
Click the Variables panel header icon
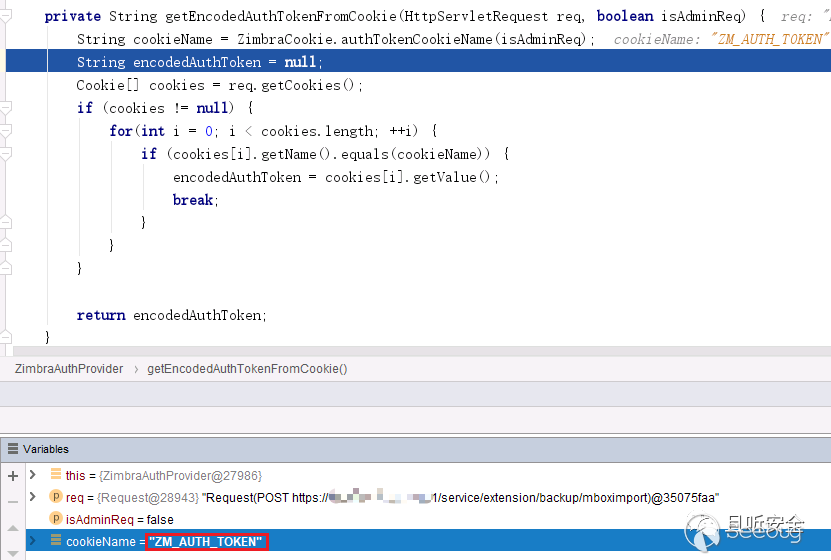pyautogui.click(x=13, y=449)
